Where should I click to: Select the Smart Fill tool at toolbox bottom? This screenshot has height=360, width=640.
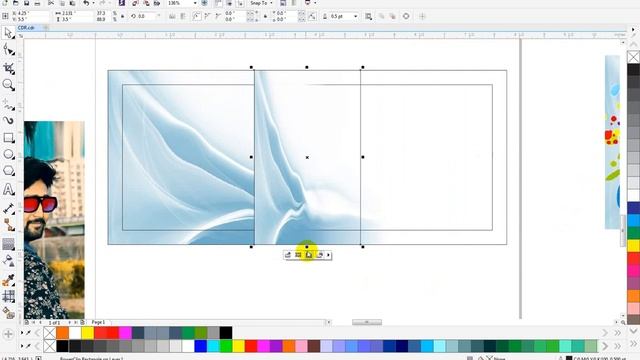pos(8,313)
